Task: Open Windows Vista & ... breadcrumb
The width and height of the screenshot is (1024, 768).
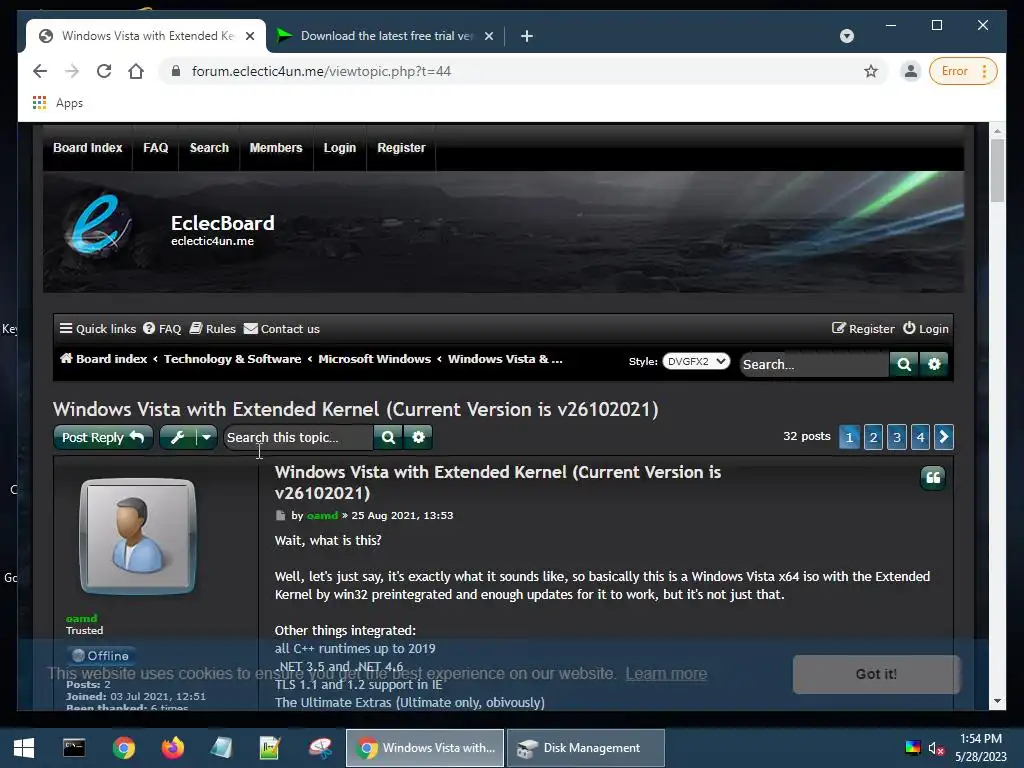Action: (x=505, y=359)
